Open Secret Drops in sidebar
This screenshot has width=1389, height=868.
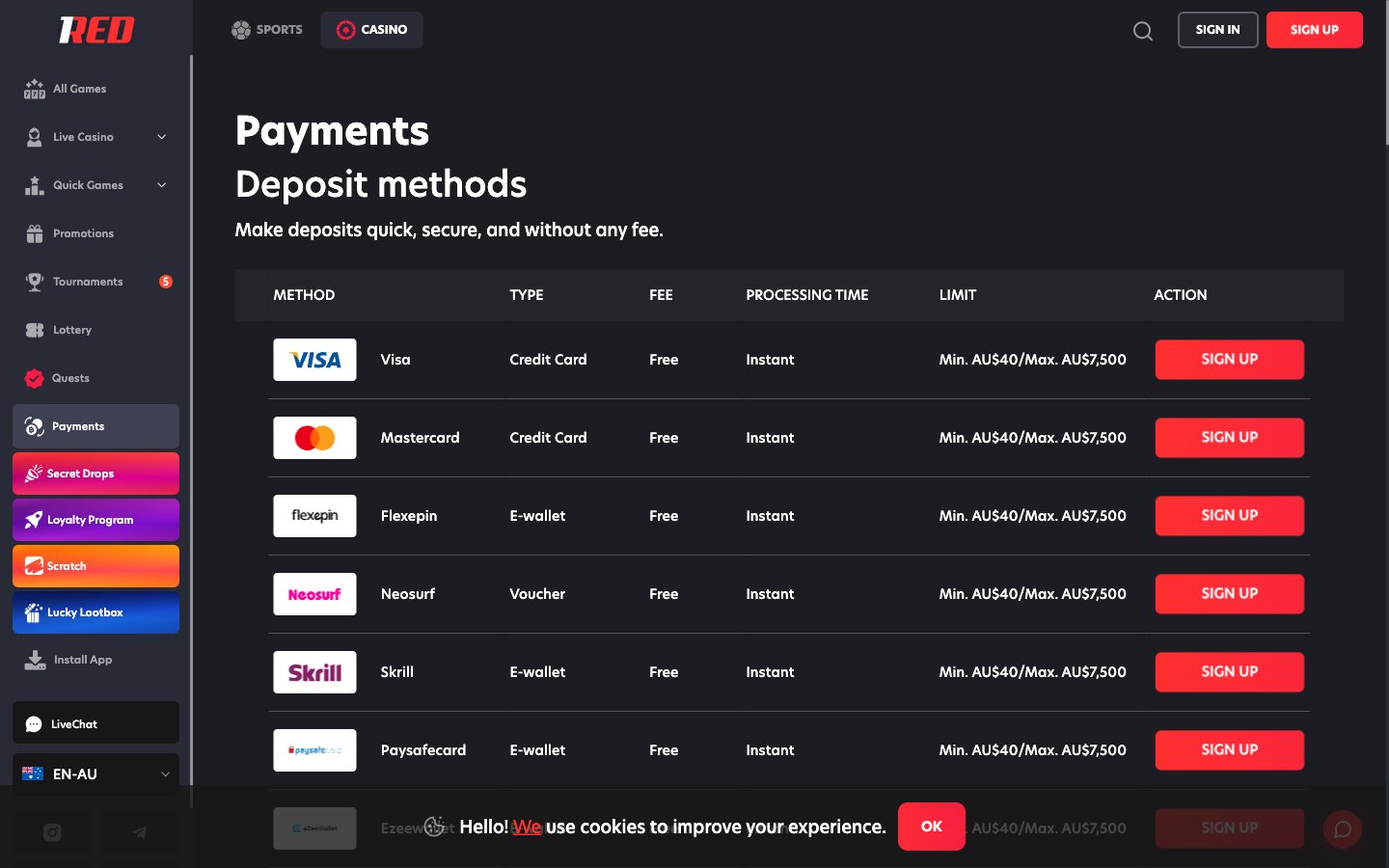pyautogui.click(x=95, y=474)
